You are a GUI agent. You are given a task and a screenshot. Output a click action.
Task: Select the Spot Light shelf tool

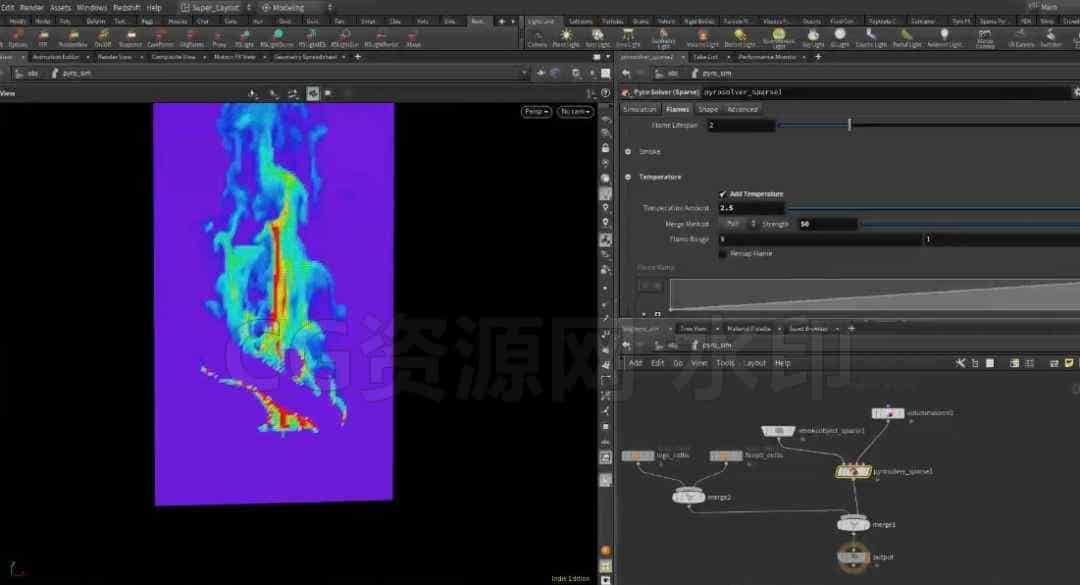[x=597, y=38]
